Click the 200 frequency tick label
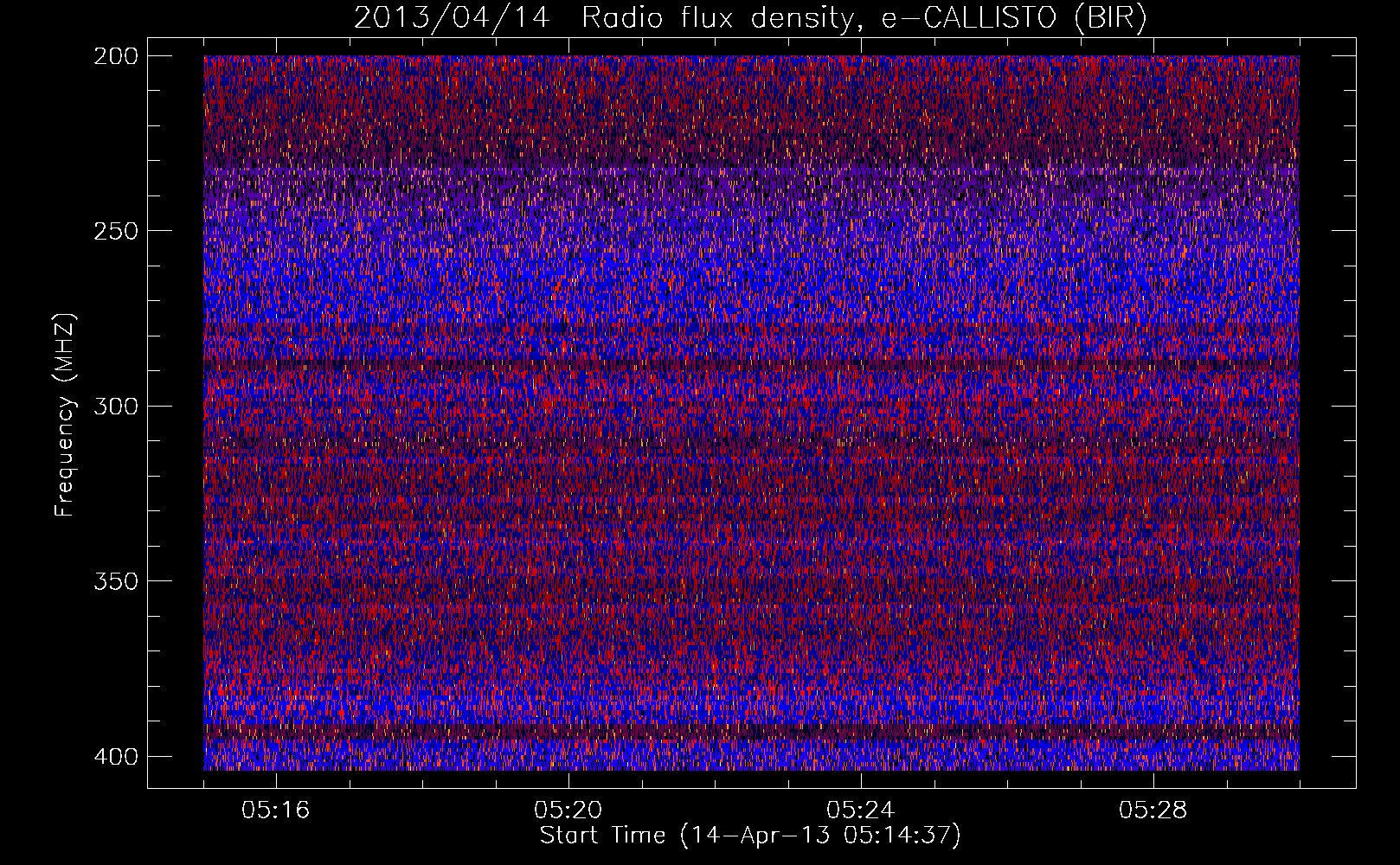1400x865 pixels. click(x=115, y=56)
